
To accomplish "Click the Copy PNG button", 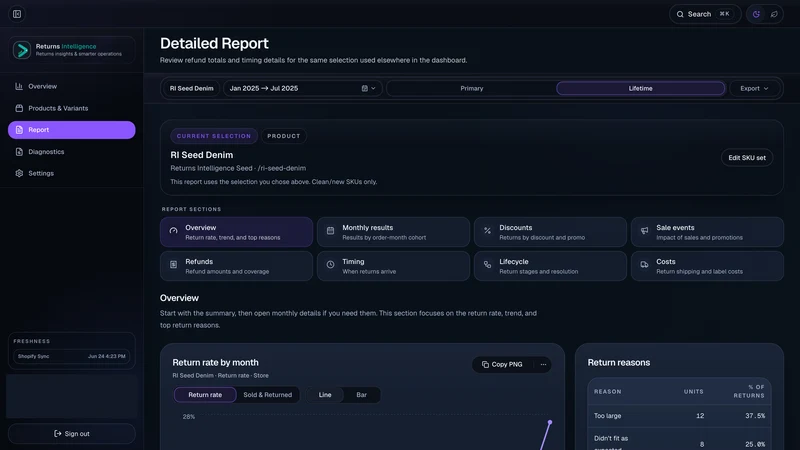I will [502, 365].
